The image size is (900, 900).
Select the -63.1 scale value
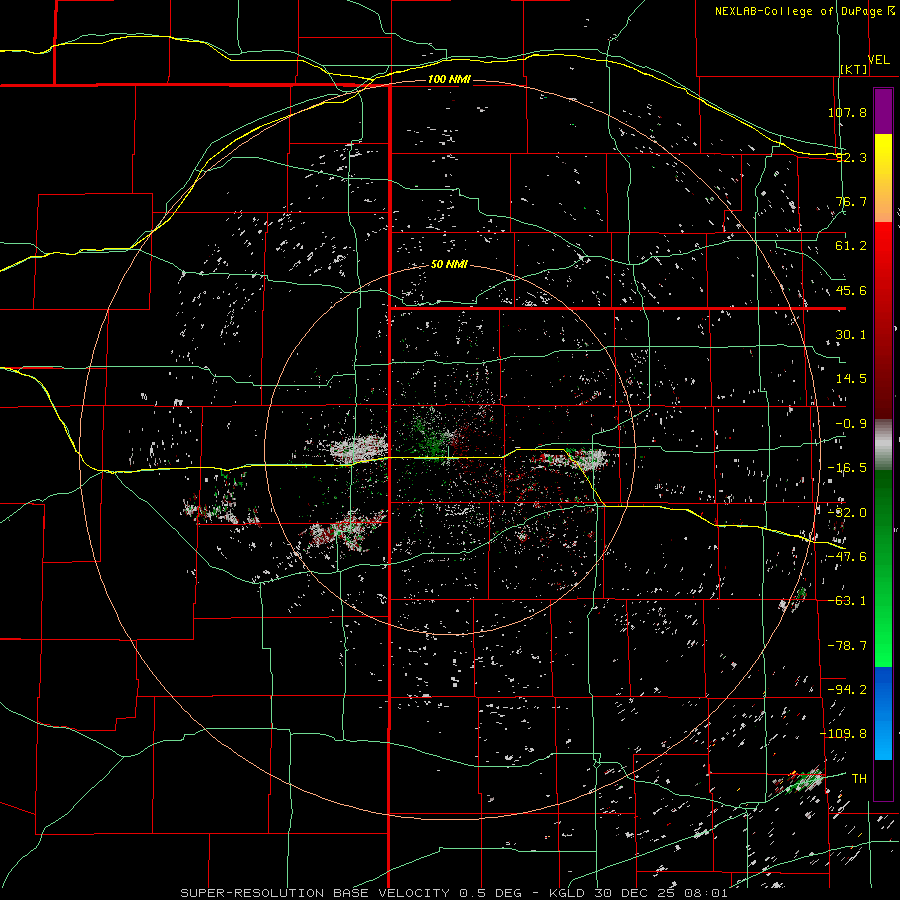coord(847,601)
